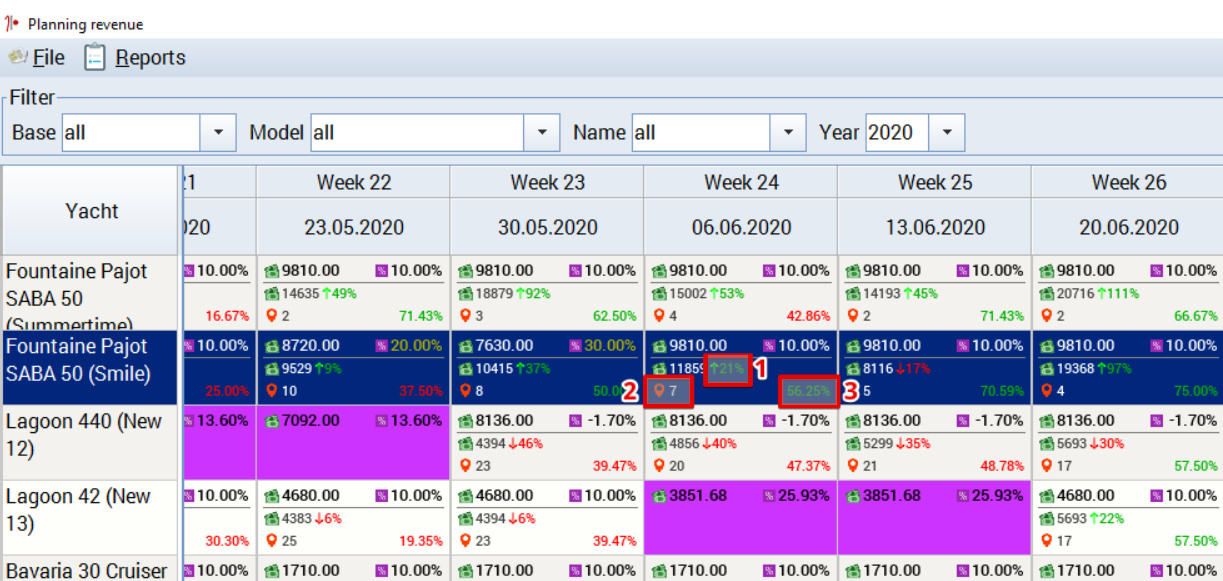Select the Week 23 column header
Screen dimensions: 1223x581
click(547, 182)
